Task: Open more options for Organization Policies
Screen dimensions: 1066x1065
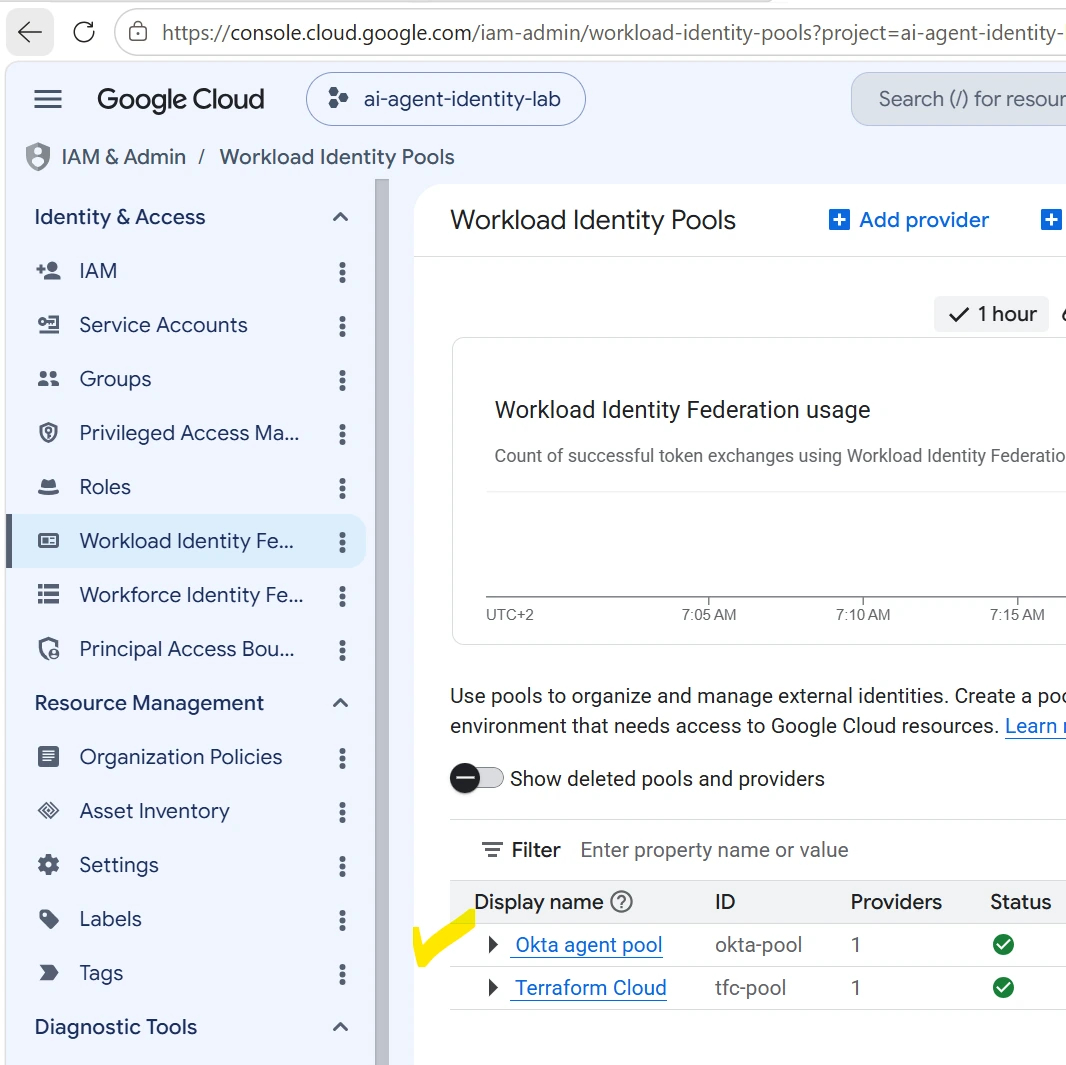Action: tap(342, 758)
